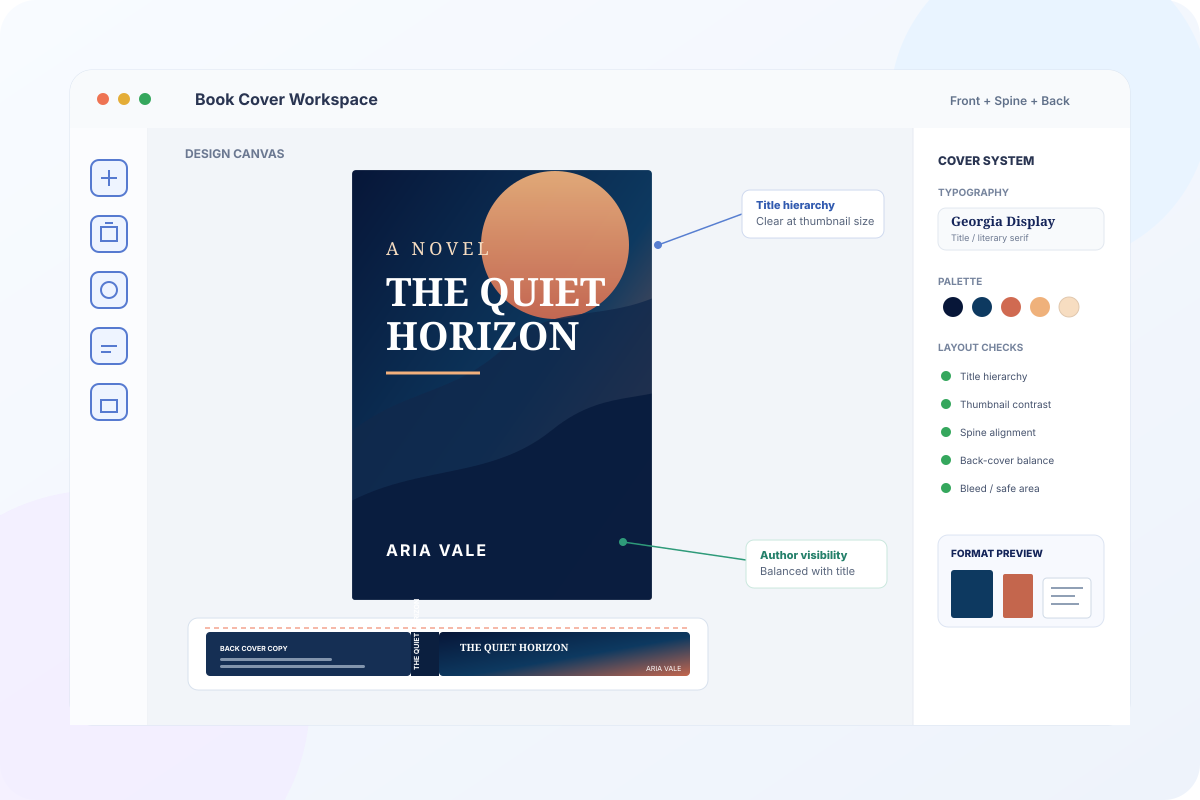Click the green window maximize dot
Screen dimensions: 1200x800
(145, 99)
